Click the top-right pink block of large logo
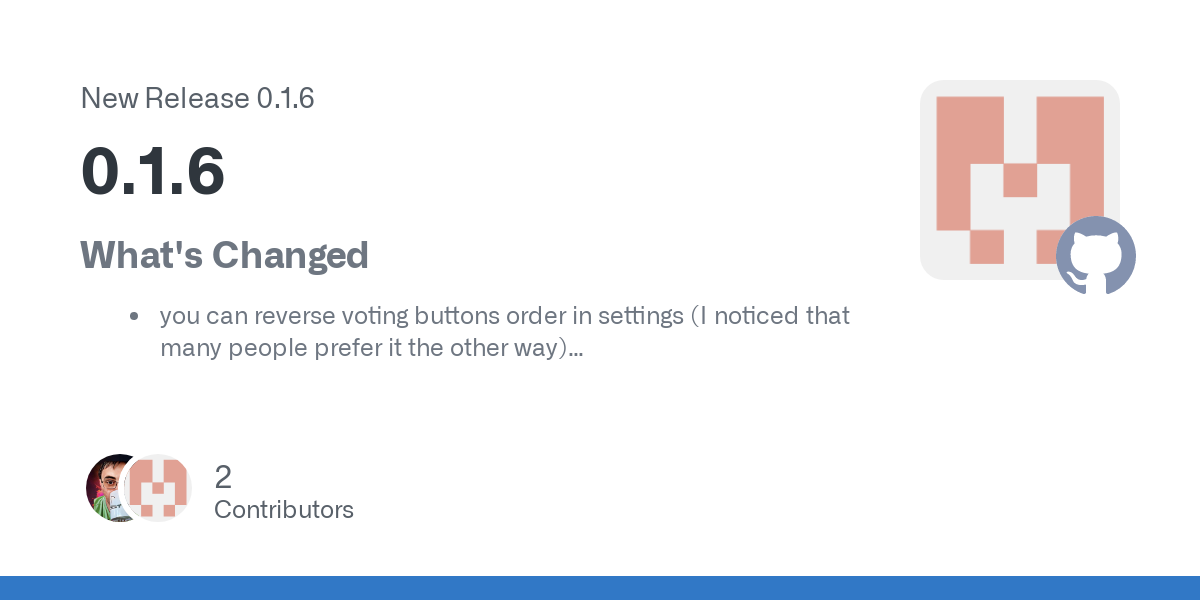The image size is (1200, 600). (x=1070, y=130)
